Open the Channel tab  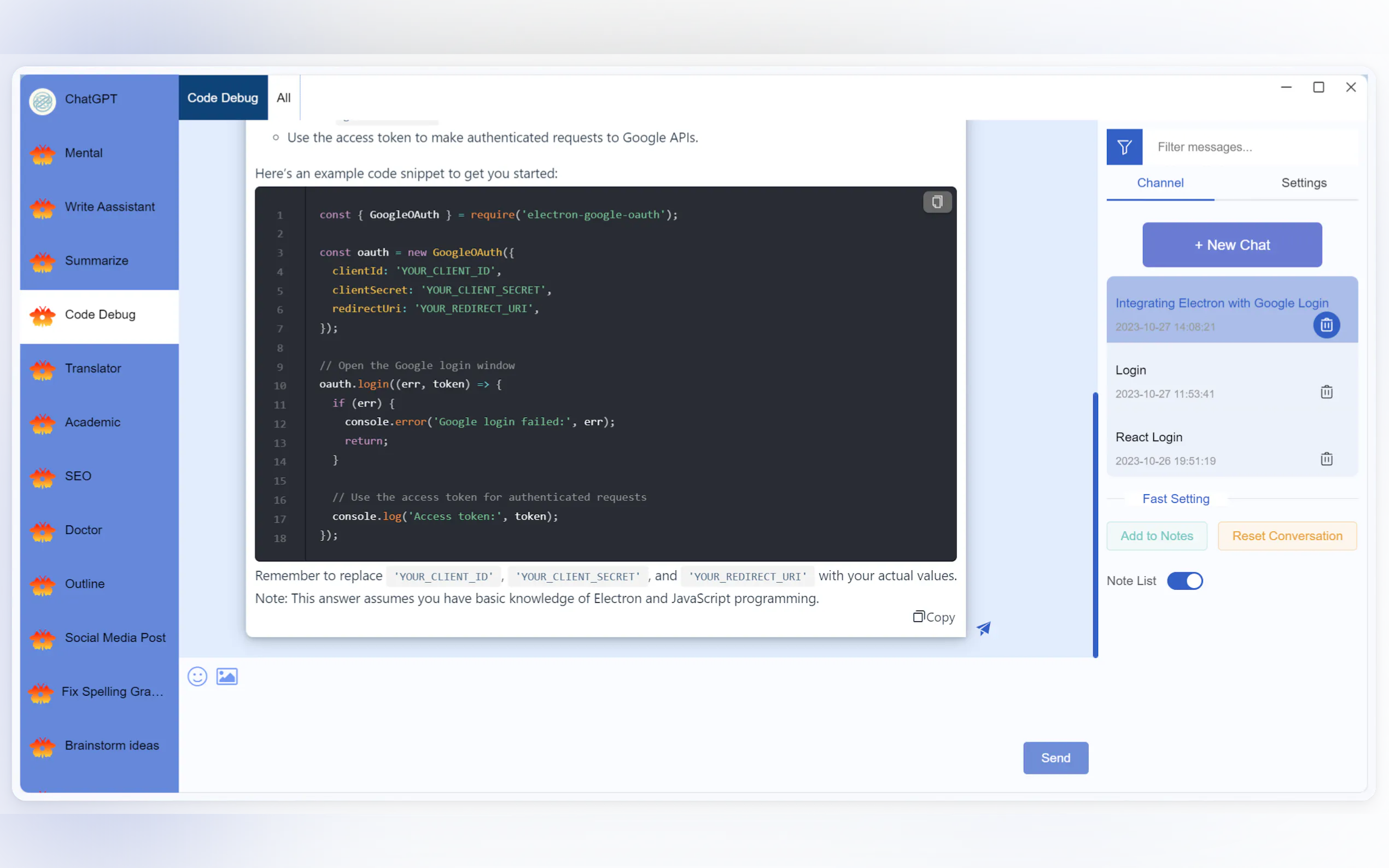[x=1160, y=183]
